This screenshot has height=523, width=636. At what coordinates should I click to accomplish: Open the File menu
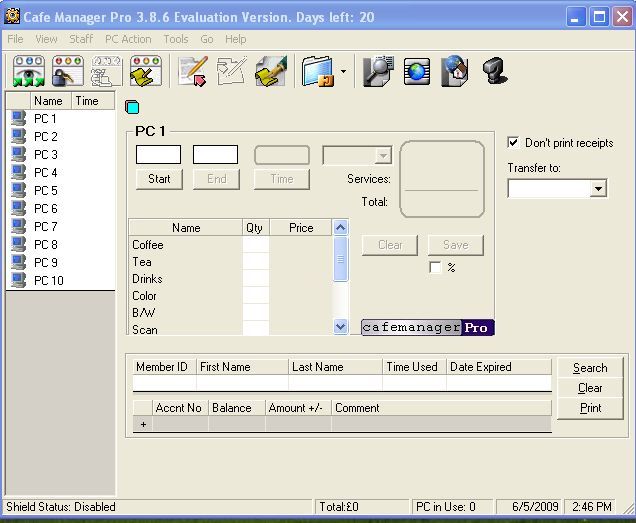[x=15, y=39]
